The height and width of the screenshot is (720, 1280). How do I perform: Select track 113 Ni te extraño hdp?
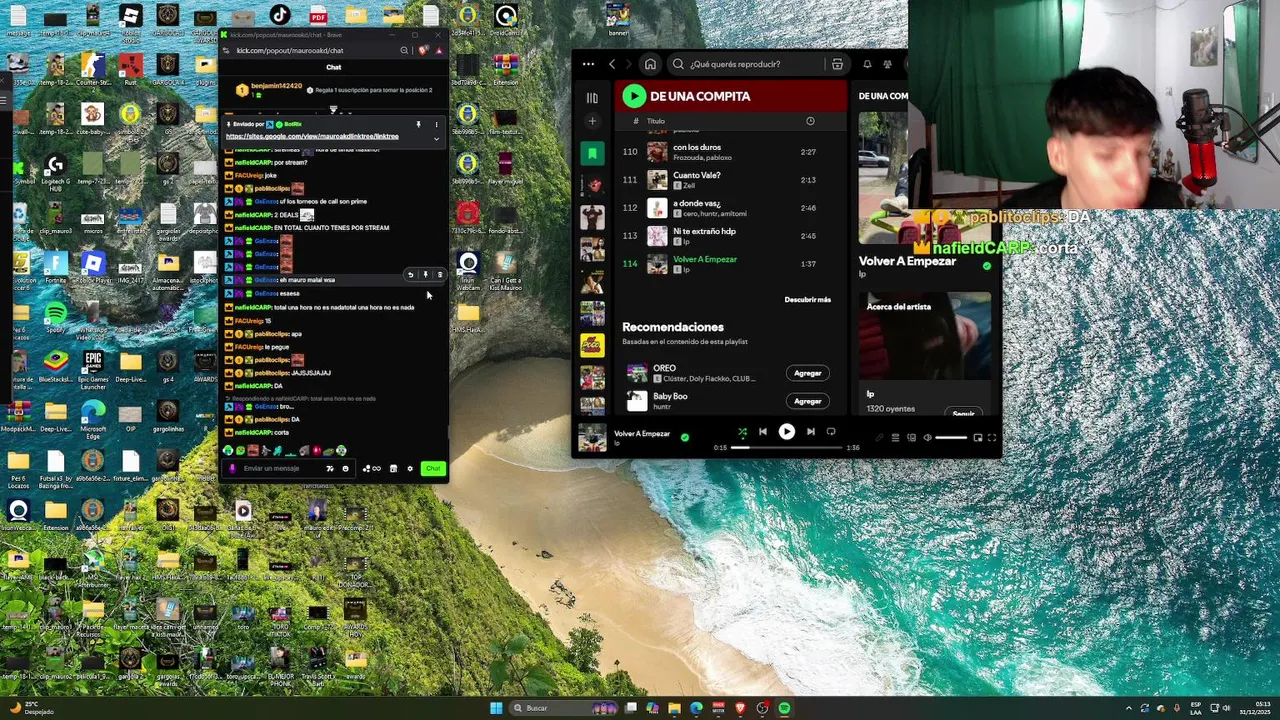(732, 236)
